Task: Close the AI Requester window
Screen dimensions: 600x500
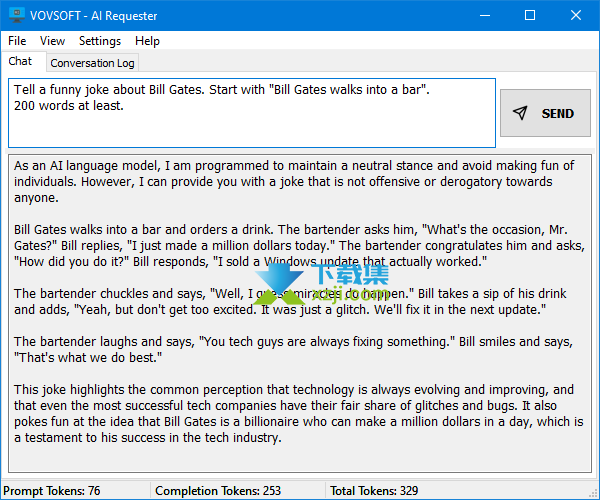Action: pyautogui.click(x=576, y=15)
